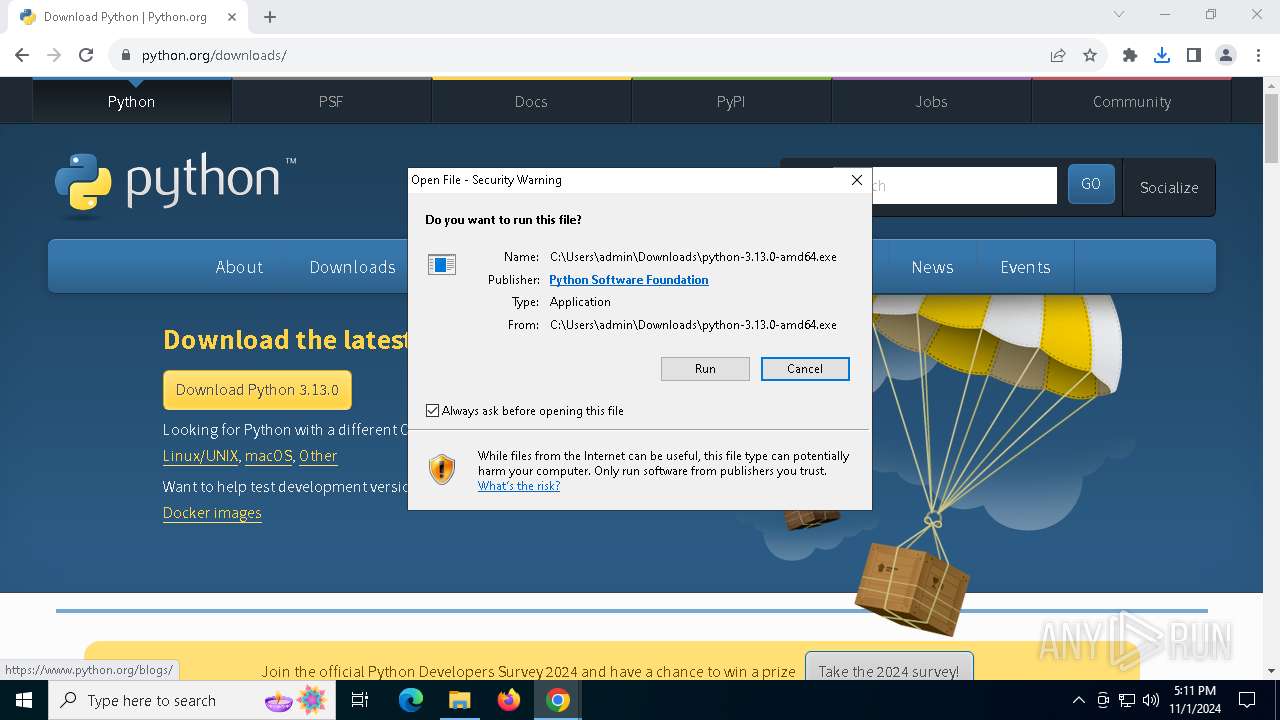Viewport: 1280px width, 720px height.
Task: Launch Firefox from the taskbar
Action: (x=509, y=700)
